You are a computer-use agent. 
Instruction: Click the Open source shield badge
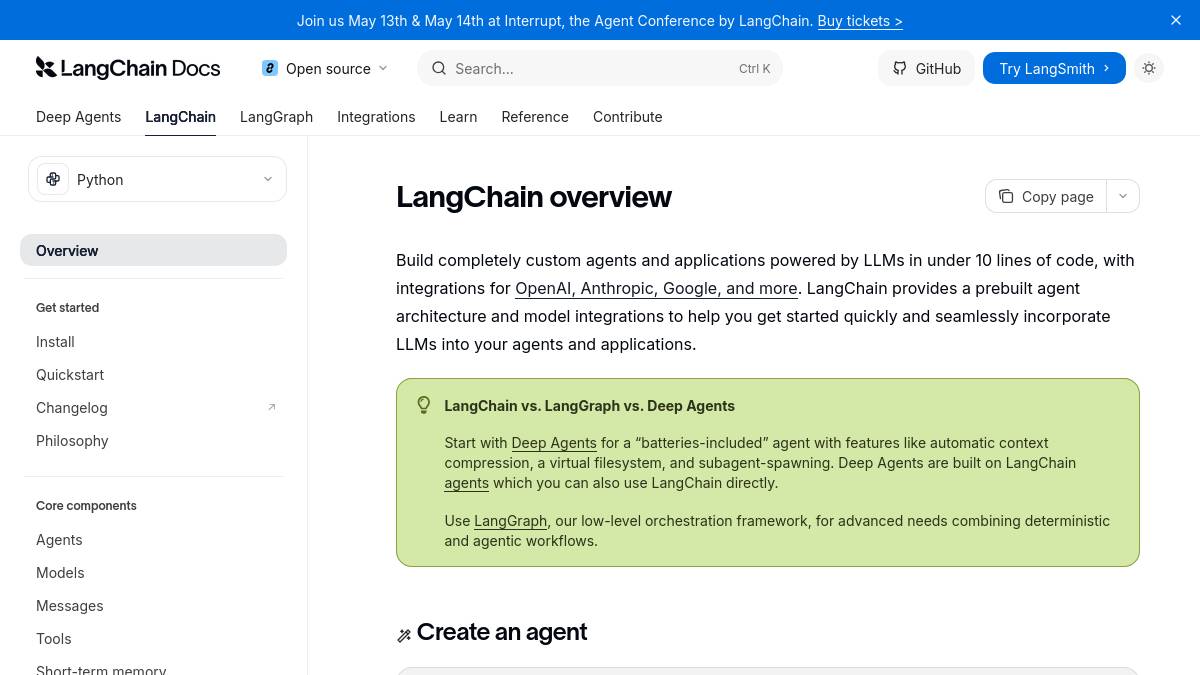pyautogui.click(x=270, y=68)
